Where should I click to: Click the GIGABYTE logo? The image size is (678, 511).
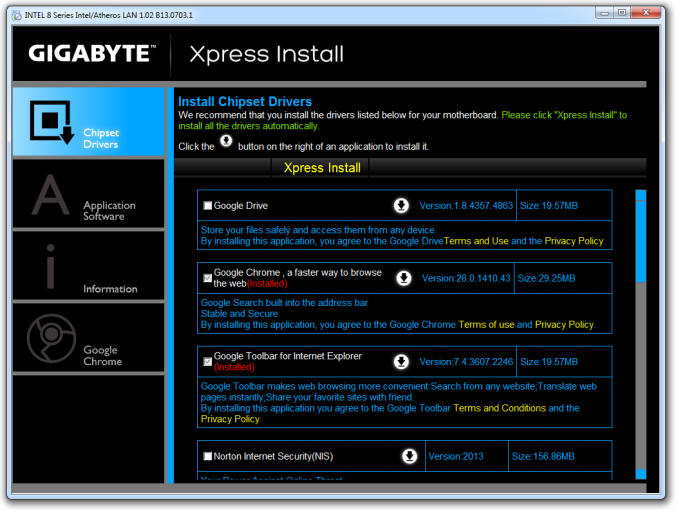point(92,54)
